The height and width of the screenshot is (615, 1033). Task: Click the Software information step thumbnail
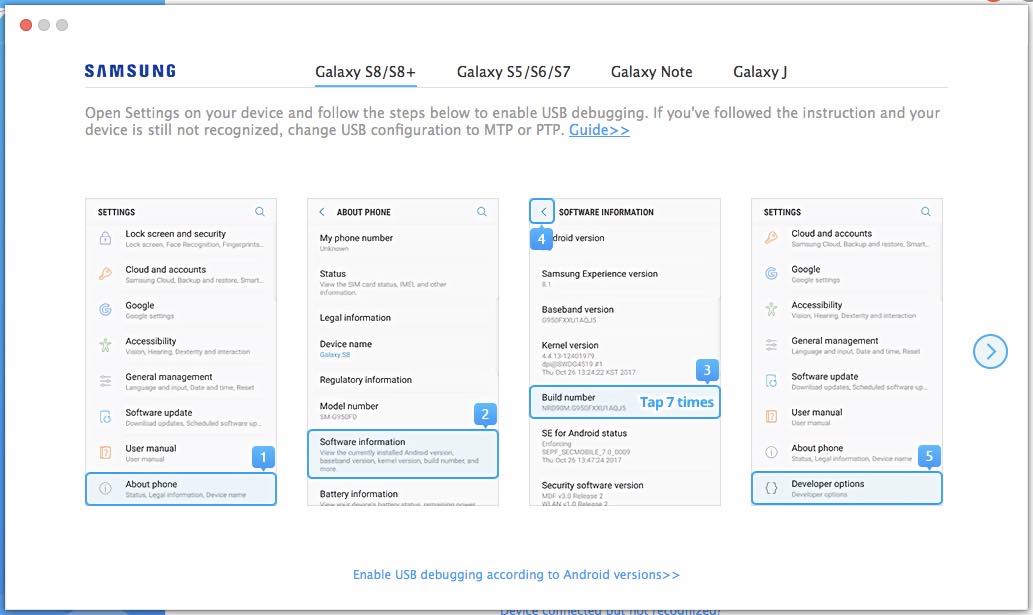[402, 454]
